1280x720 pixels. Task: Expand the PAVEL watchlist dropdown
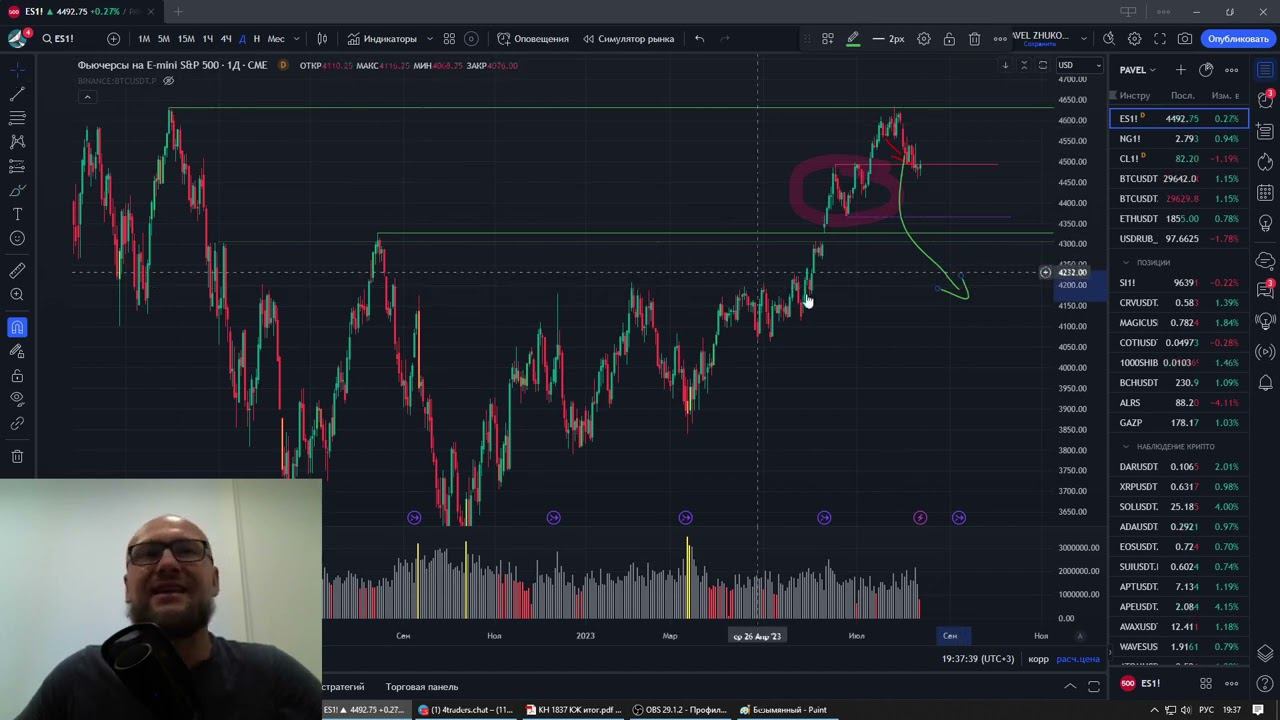[x=1137, y=70]
